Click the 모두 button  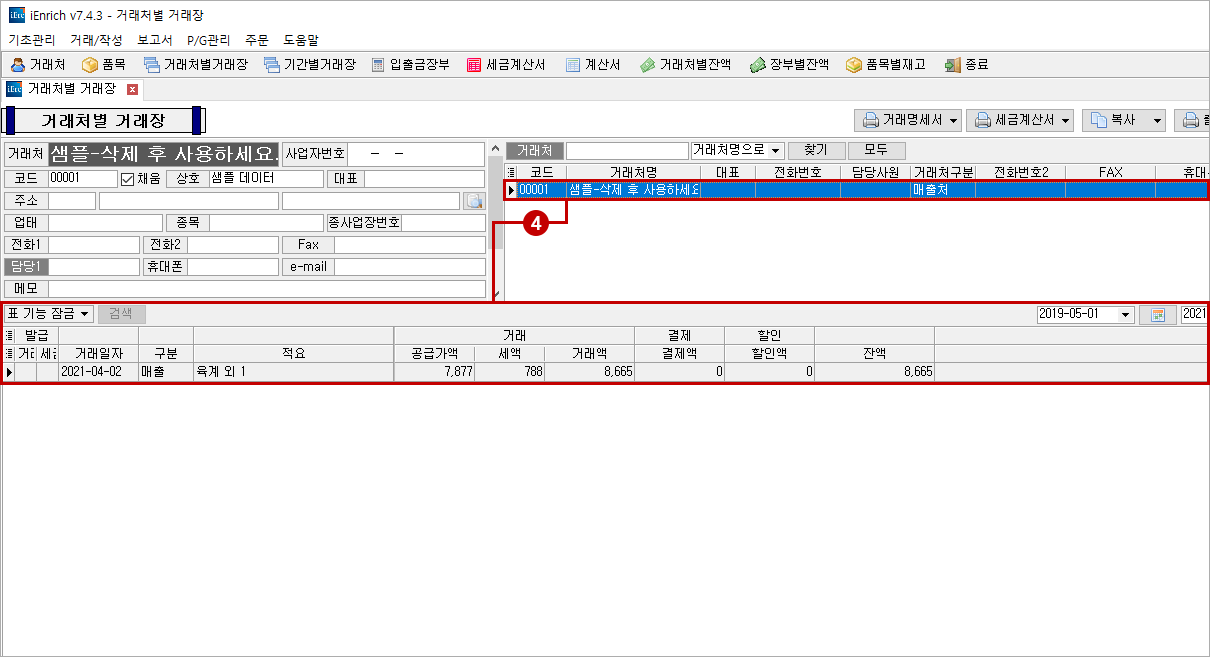877,150
